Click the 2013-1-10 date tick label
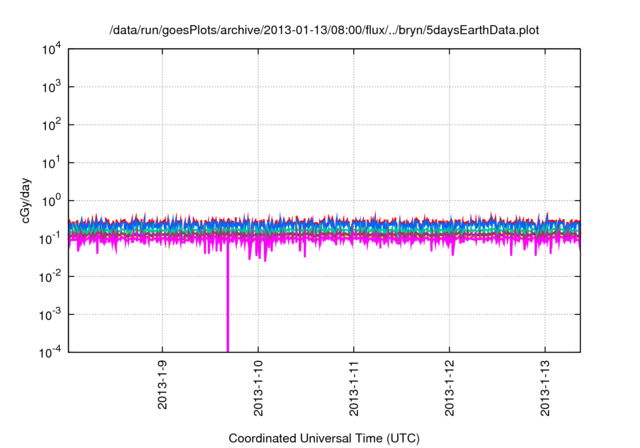 pyautogui.click(x=258, y=388)
